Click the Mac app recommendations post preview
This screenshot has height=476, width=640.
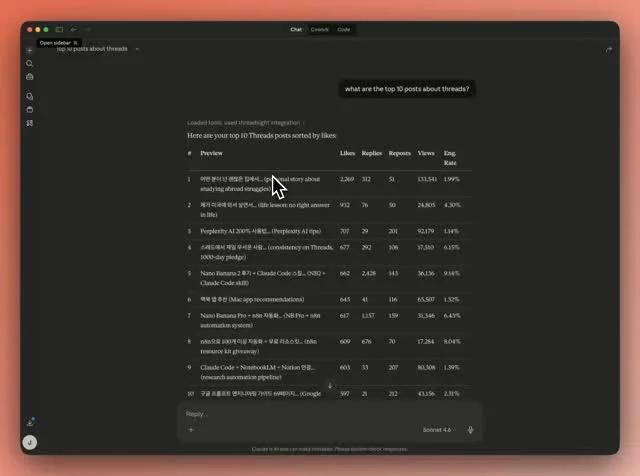(252, 299)
